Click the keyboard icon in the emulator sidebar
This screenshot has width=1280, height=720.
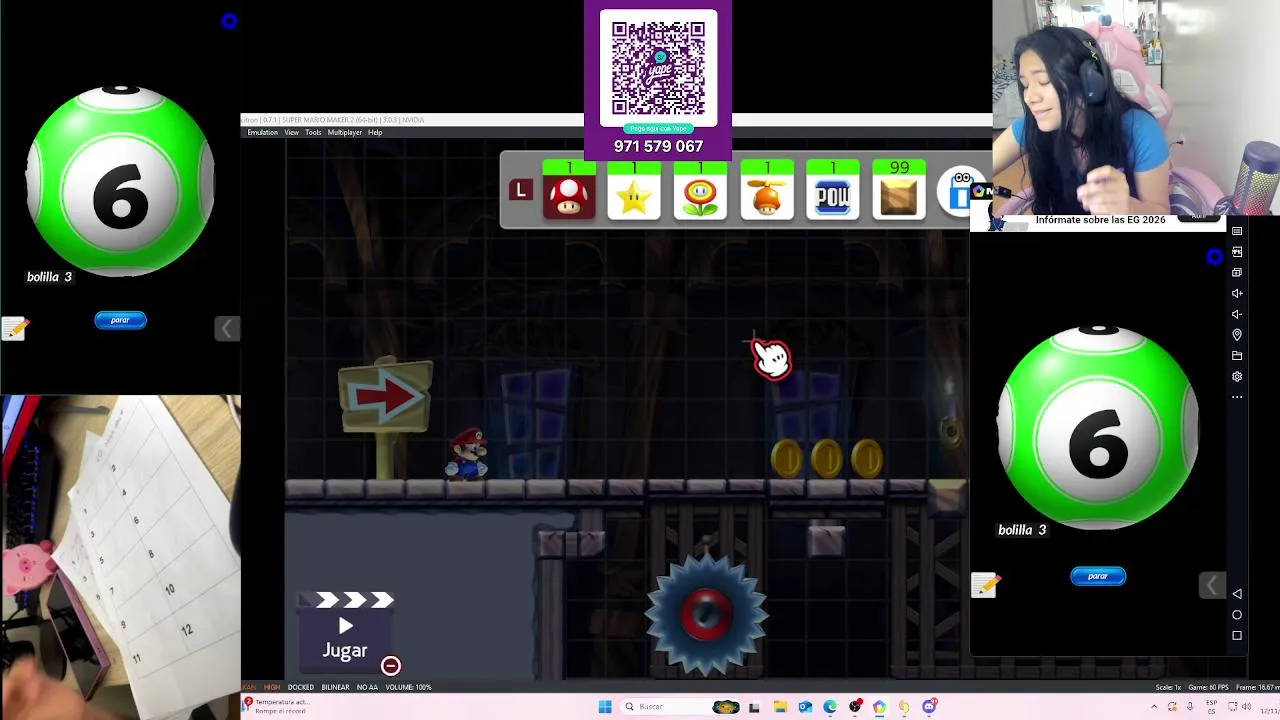click(1237, 231)
